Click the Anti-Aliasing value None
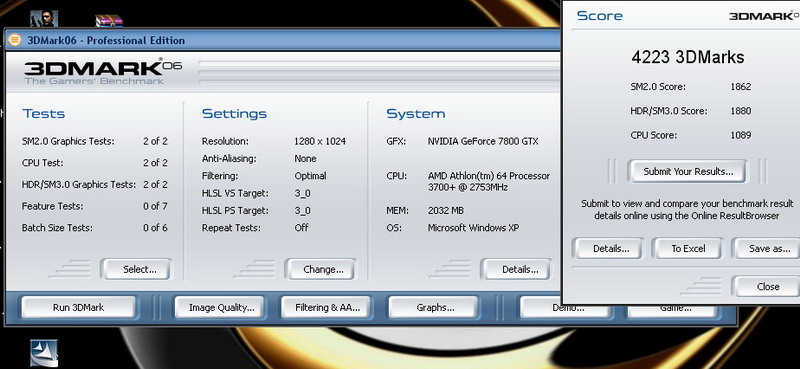This screenshot has width=800, height=369. pos(305,159)
